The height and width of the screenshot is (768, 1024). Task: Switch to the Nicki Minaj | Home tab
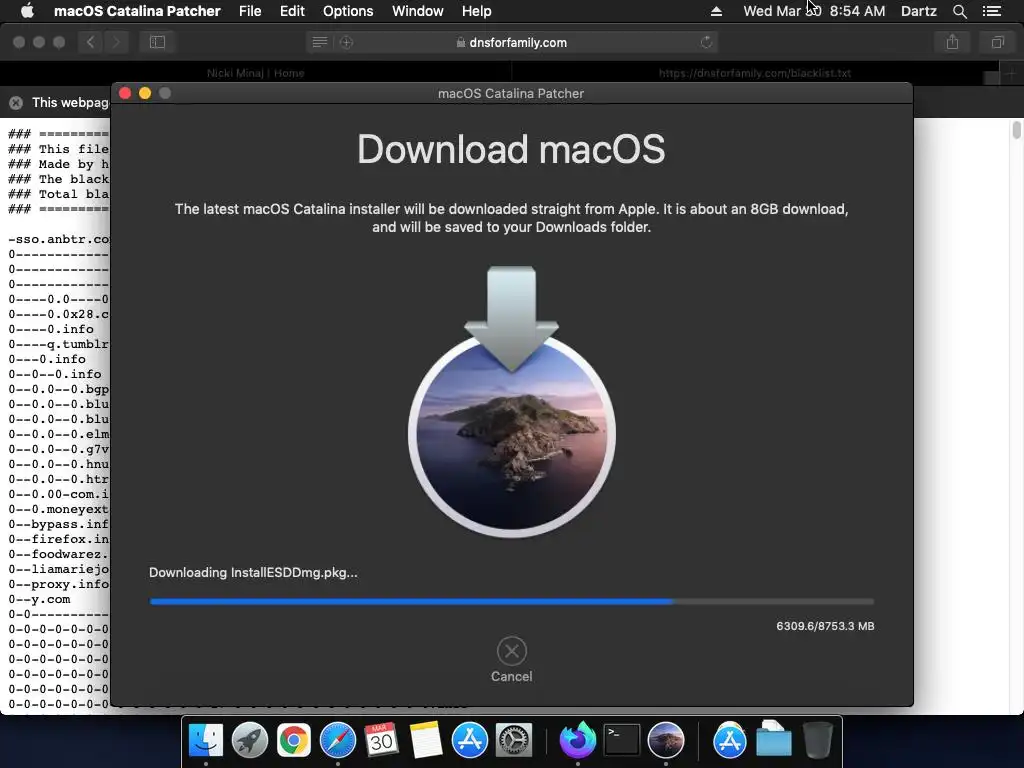click(255, 72)
